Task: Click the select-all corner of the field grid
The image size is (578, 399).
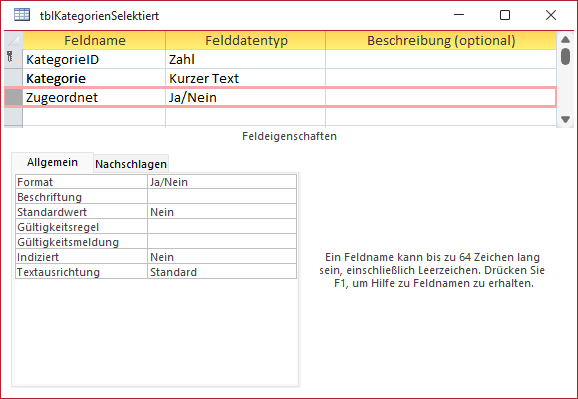Action: tap(14, 41)
